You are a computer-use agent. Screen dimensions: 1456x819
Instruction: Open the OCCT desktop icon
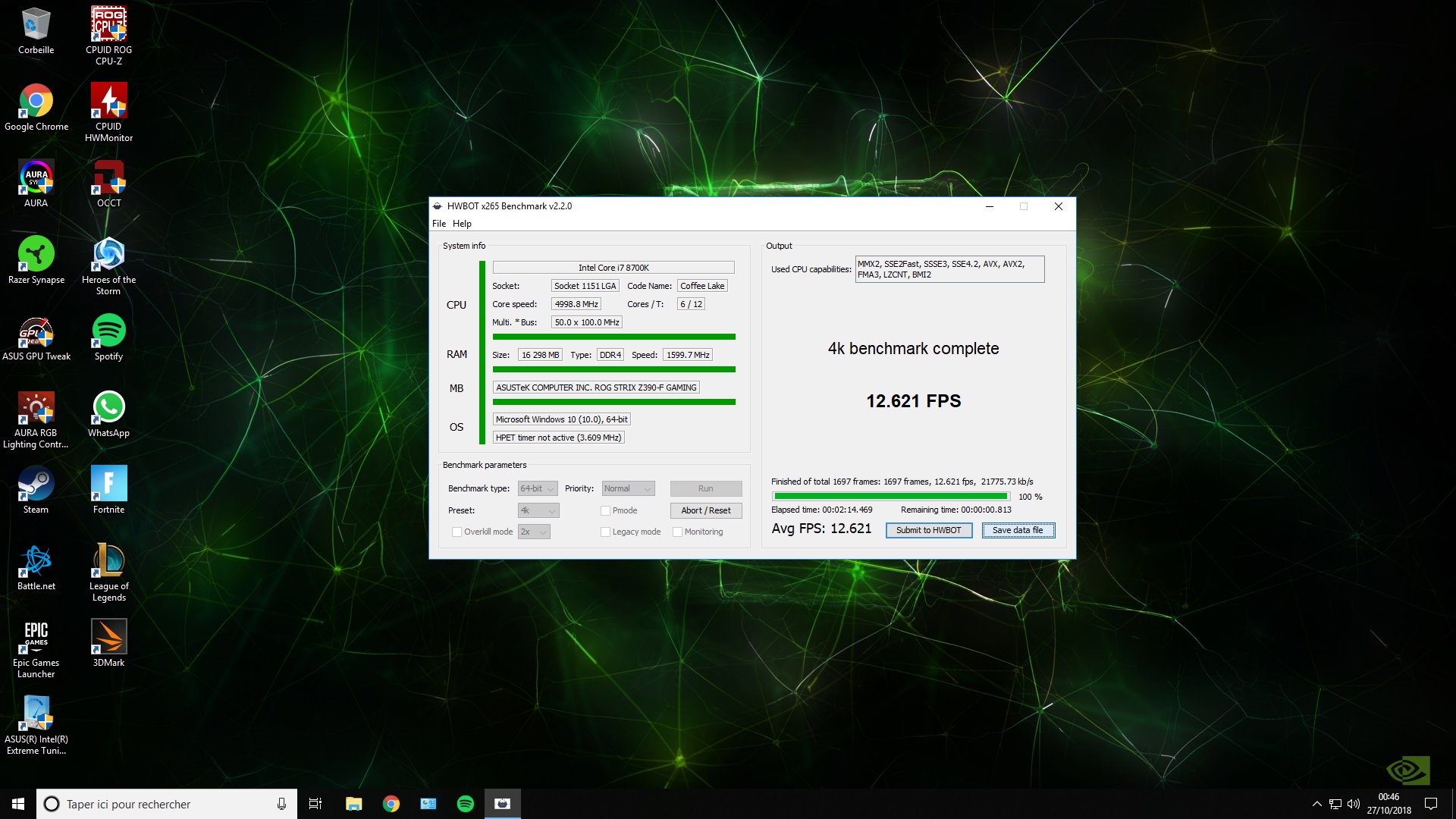(108, 184)
